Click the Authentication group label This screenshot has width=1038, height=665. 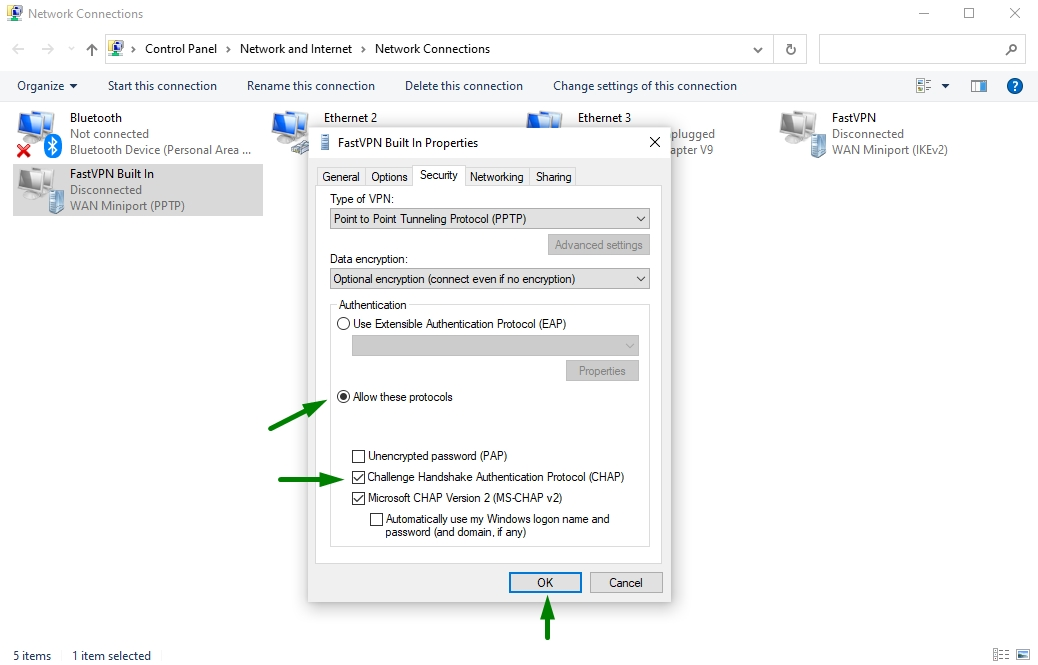[373, 305]
